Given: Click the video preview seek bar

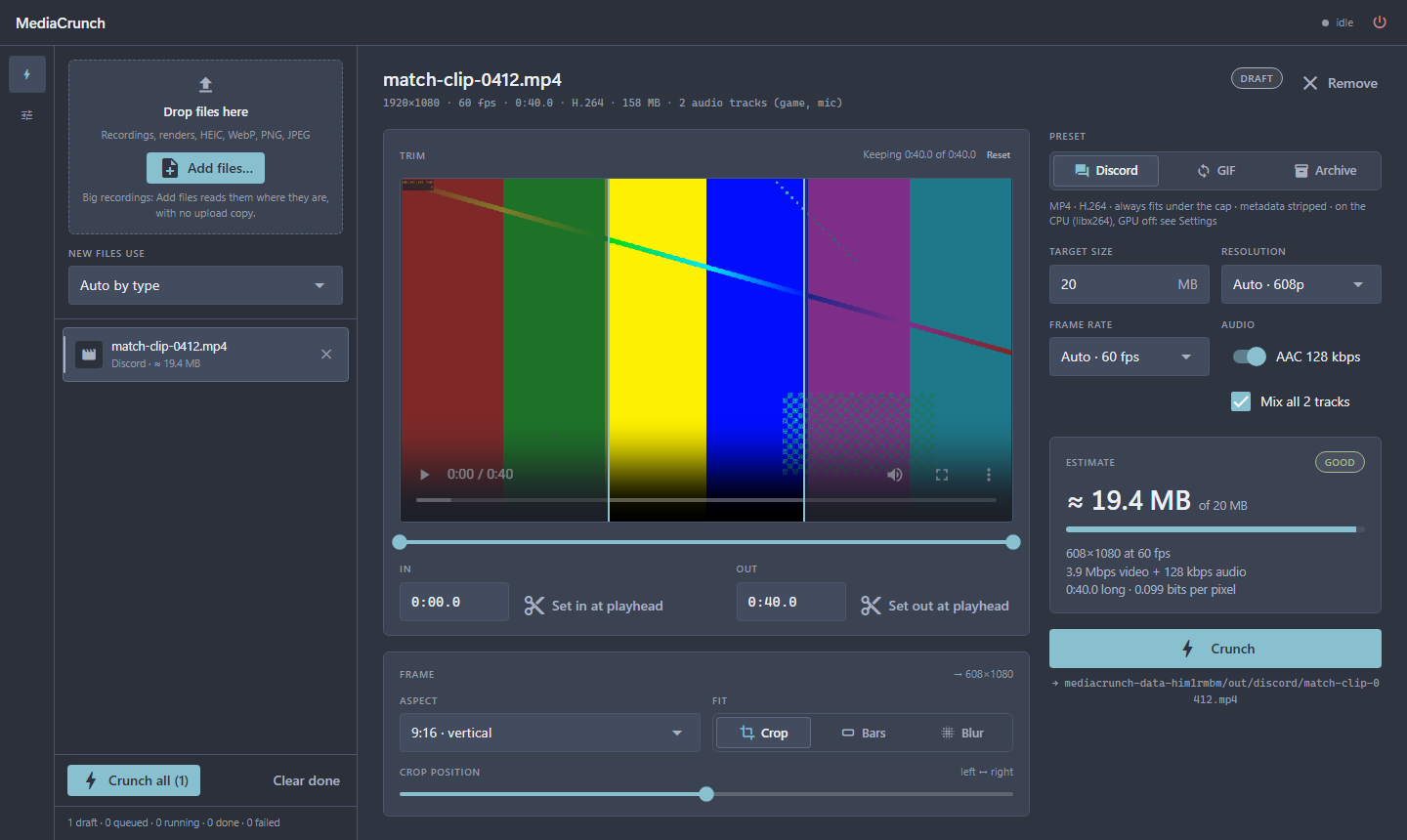Looking at the screenshot, I should coord(706,500).
